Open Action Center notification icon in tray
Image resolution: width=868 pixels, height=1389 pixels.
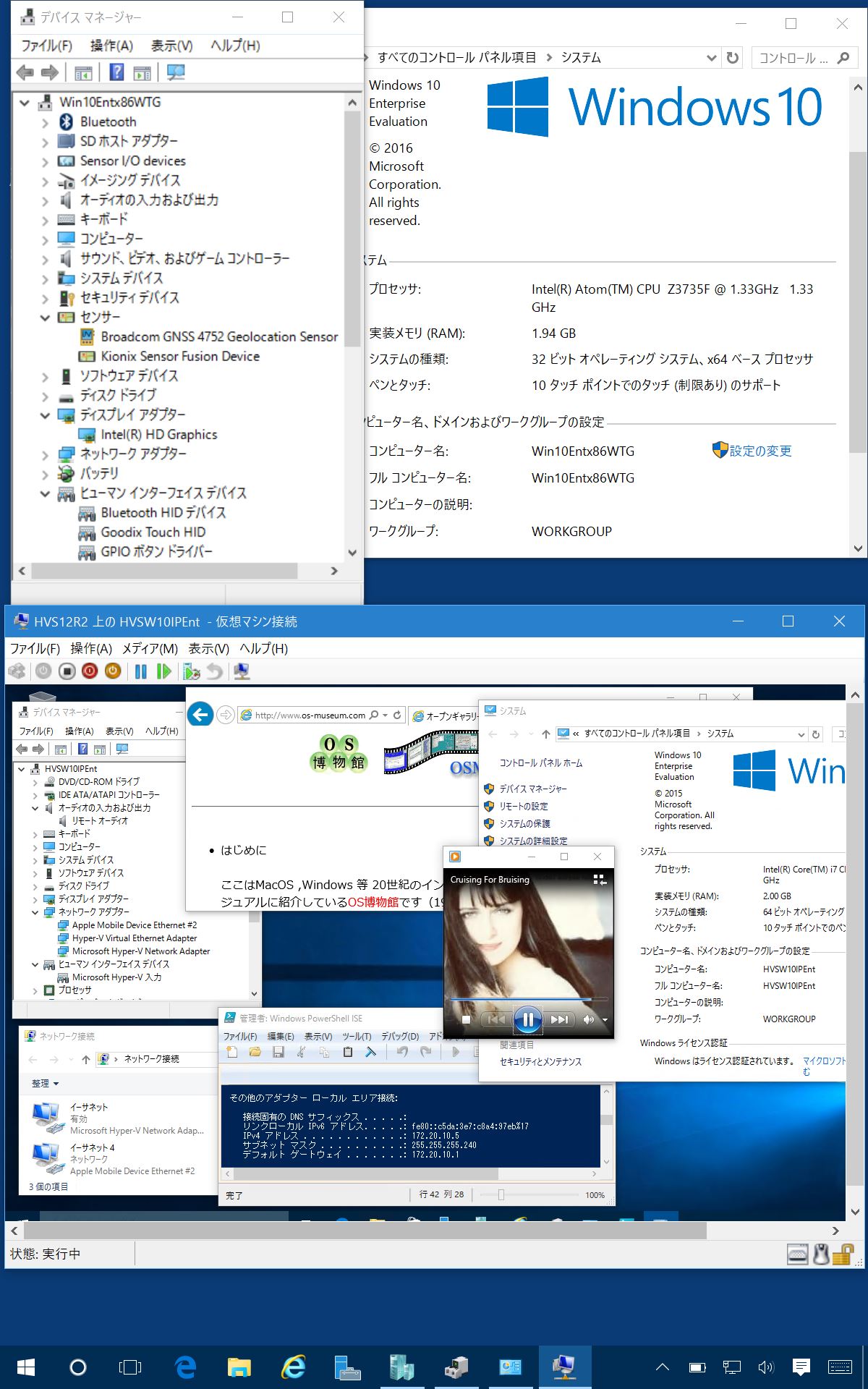(x=801, y=1367)
